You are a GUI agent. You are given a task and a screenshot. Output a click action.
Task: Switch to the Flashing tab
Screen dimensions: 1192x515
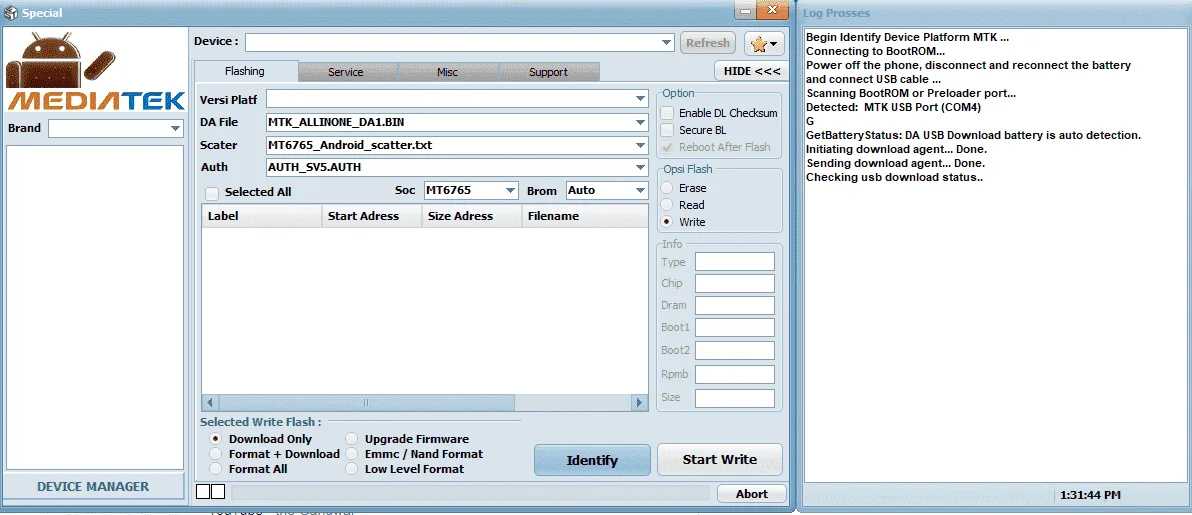click(x=245, y=72)
